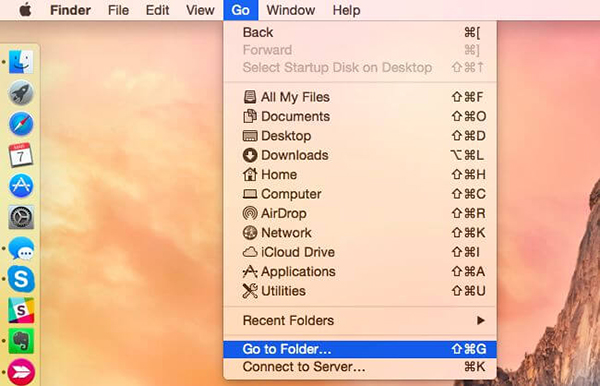Open System Preferences gear icon
The height and width of the screenshot is (386, 600).
tap(21, 217)
